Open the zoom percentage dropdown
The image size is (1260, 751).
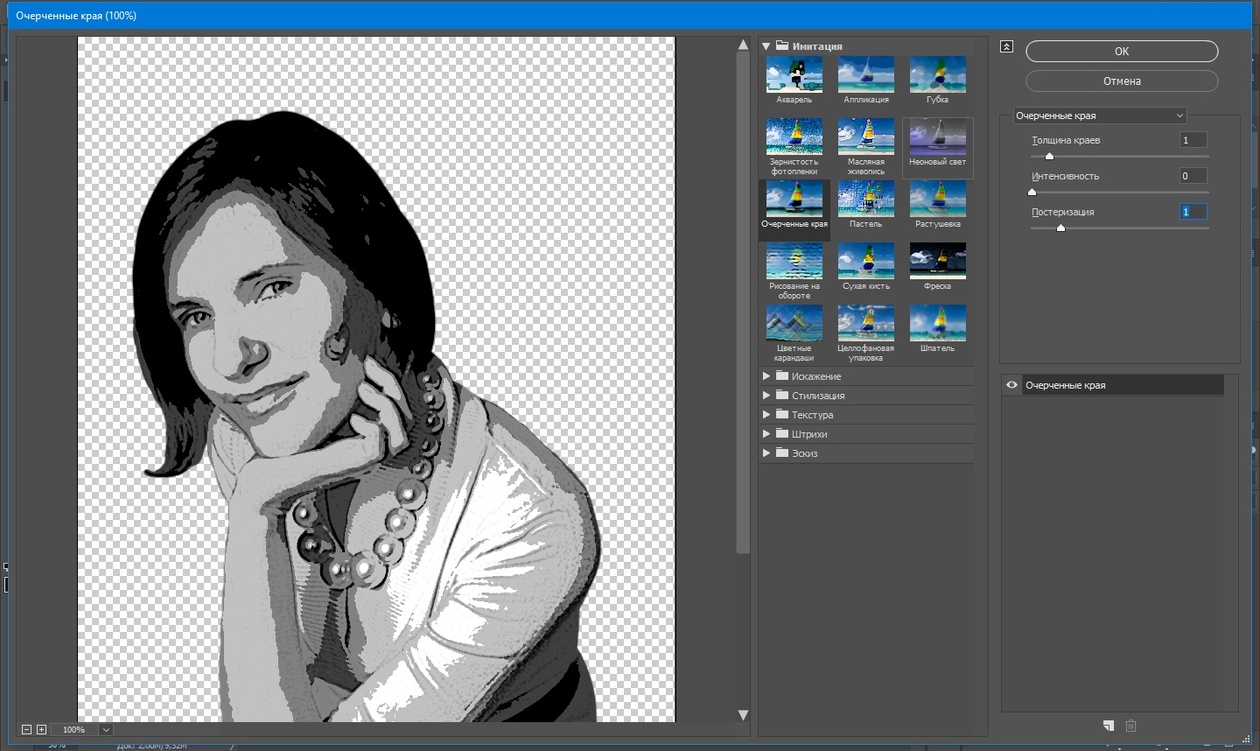point(106,730)
